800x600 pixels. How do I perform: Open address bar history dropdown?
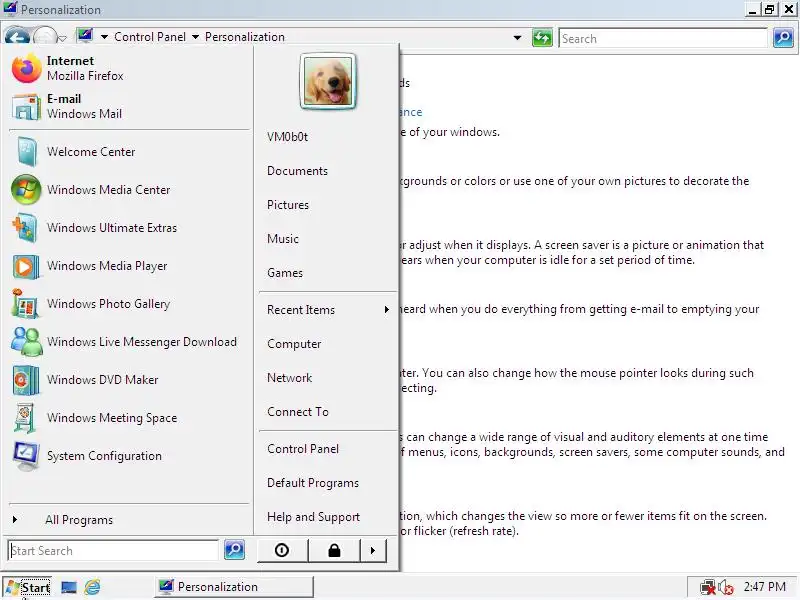click(517, 38)
